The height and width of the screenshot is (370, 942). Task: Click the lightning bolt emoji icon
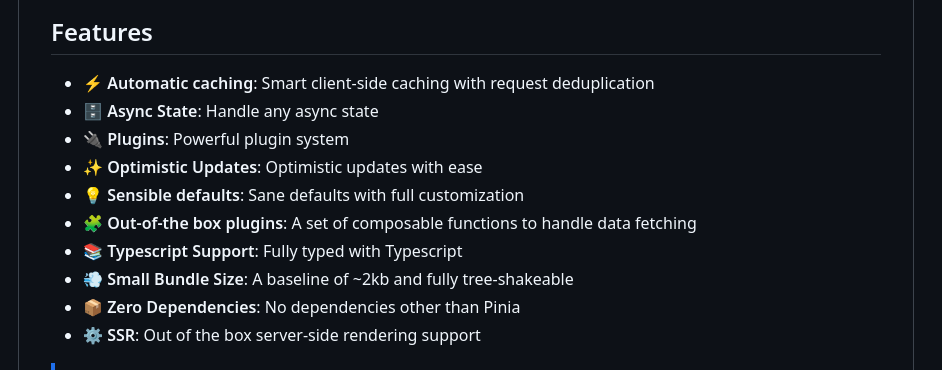click(x=93, y=83)
